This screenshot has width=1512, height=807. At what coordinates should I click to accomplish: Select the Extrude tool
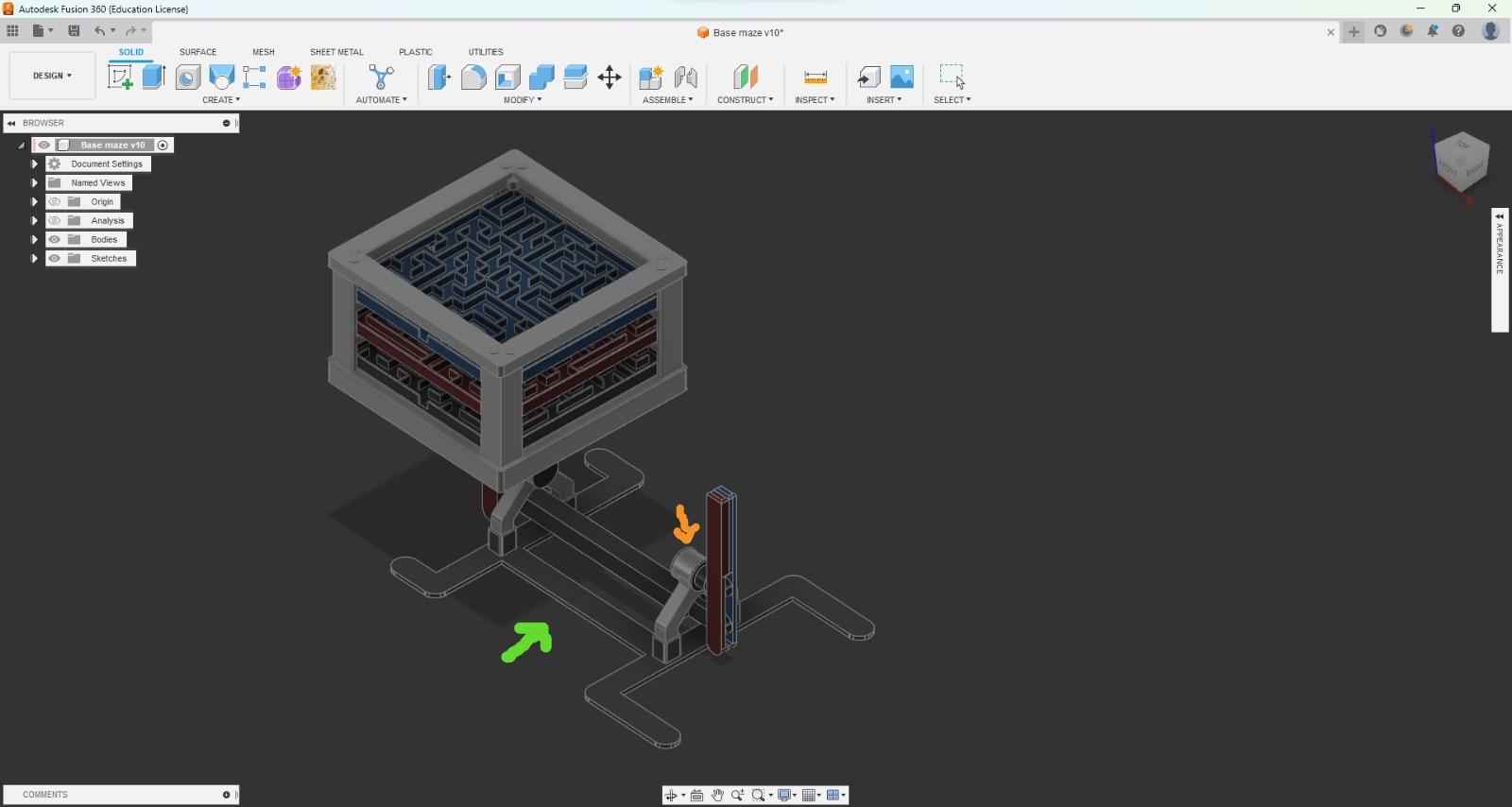click(154, 77)
